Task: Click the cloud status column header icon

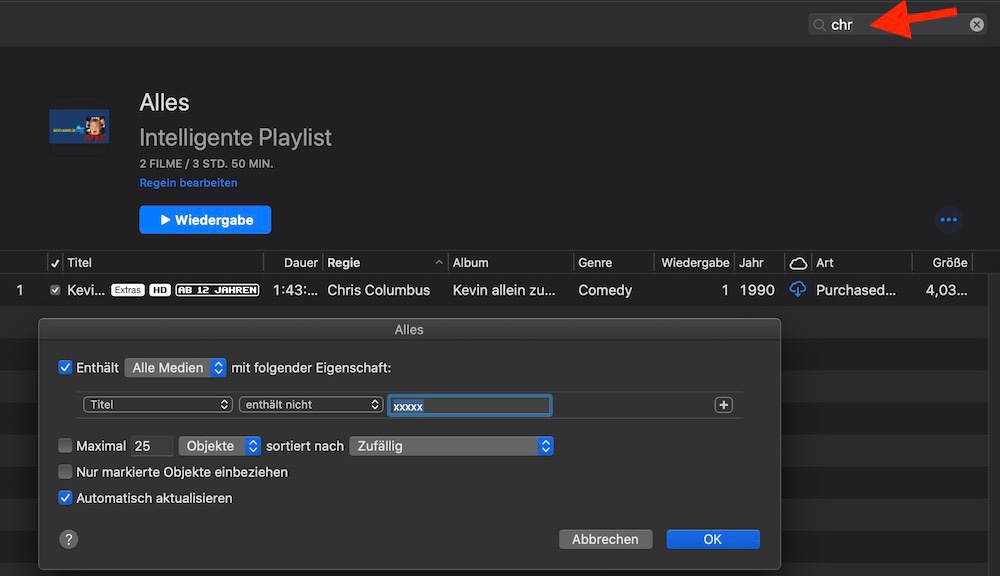Action: (x=798, y=263)
